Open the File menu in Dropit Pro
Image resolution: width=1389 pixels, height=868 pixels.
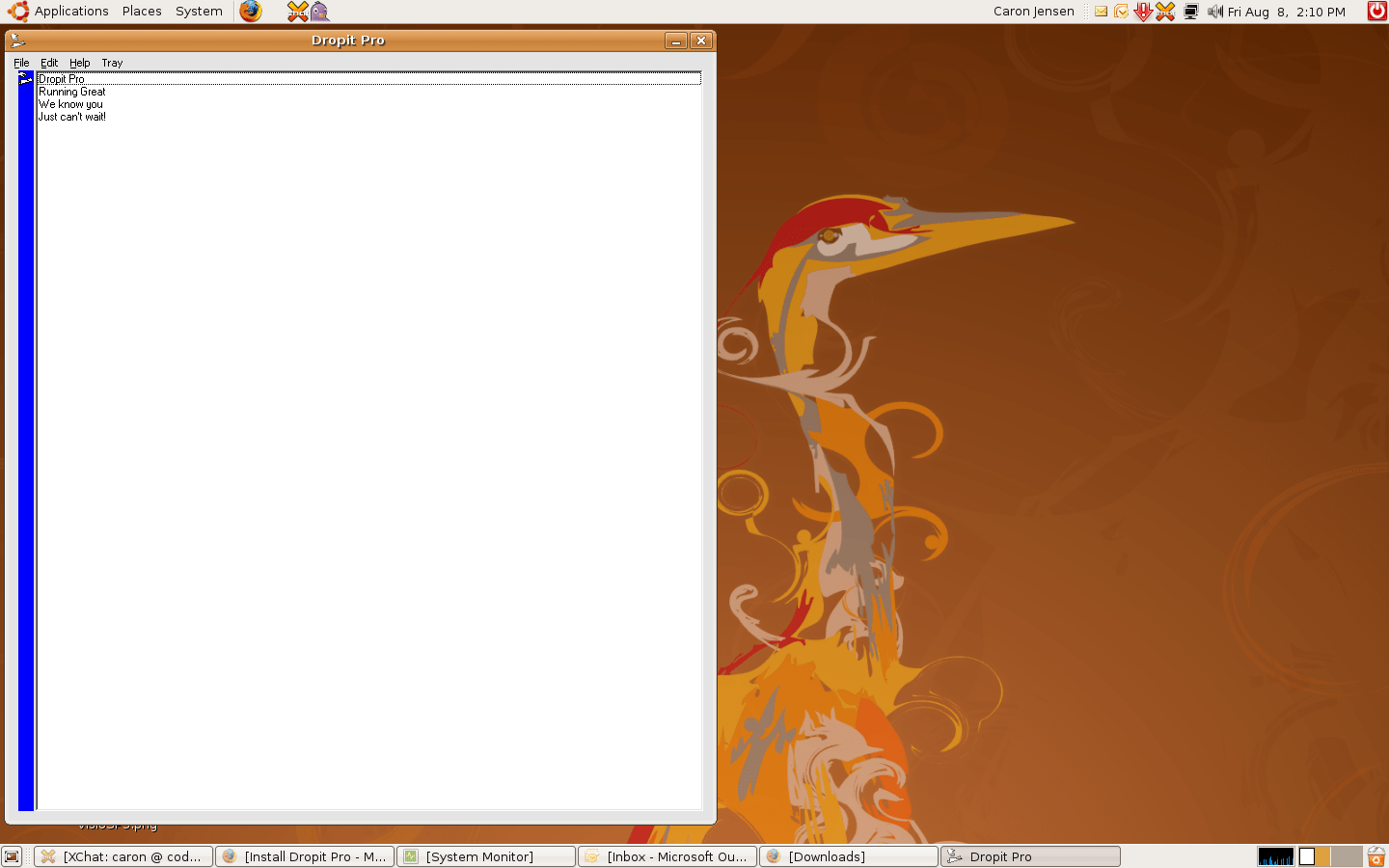[x=21, y=63]
